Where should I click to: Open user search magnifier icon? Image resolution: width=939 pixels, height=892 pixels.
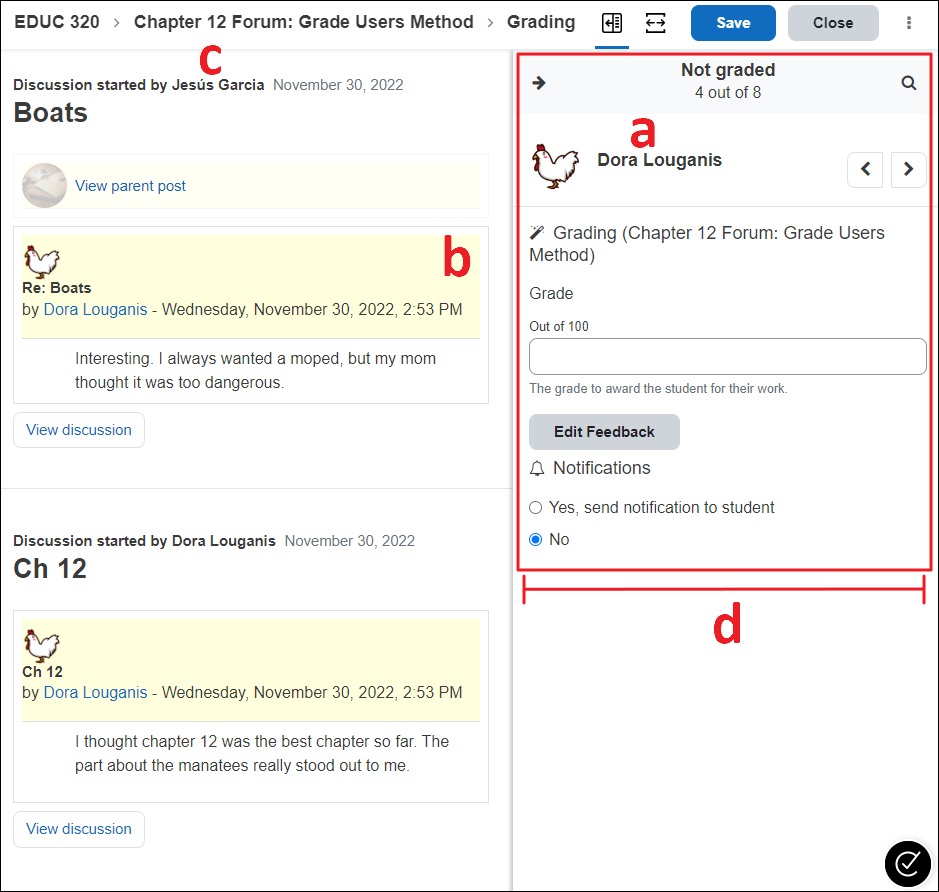tap(908, 83)
